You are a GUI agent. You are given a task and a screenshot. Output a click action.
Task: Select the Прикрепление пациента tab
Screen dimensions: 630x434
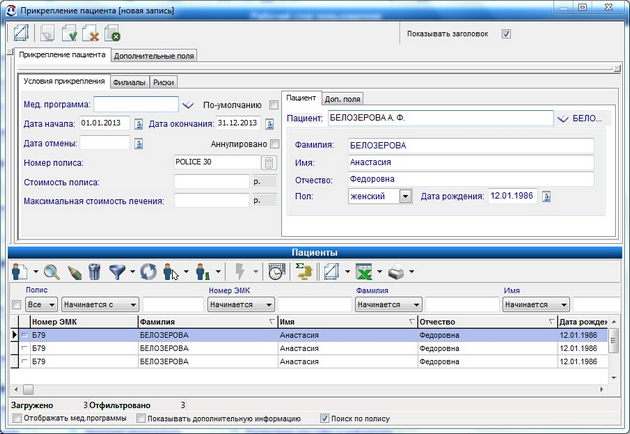(x=62, y=55)
